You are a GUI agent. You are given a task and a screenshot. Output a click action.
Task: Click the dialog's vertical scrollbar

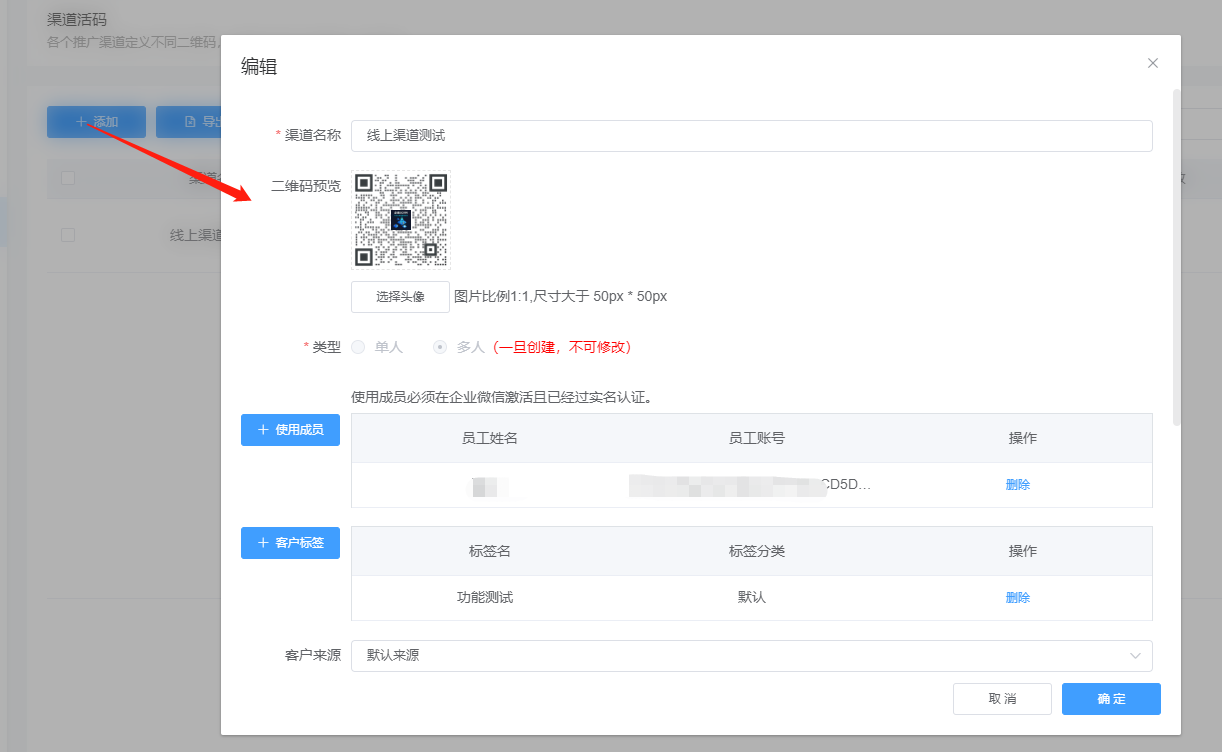click(x=1177, y=256)
